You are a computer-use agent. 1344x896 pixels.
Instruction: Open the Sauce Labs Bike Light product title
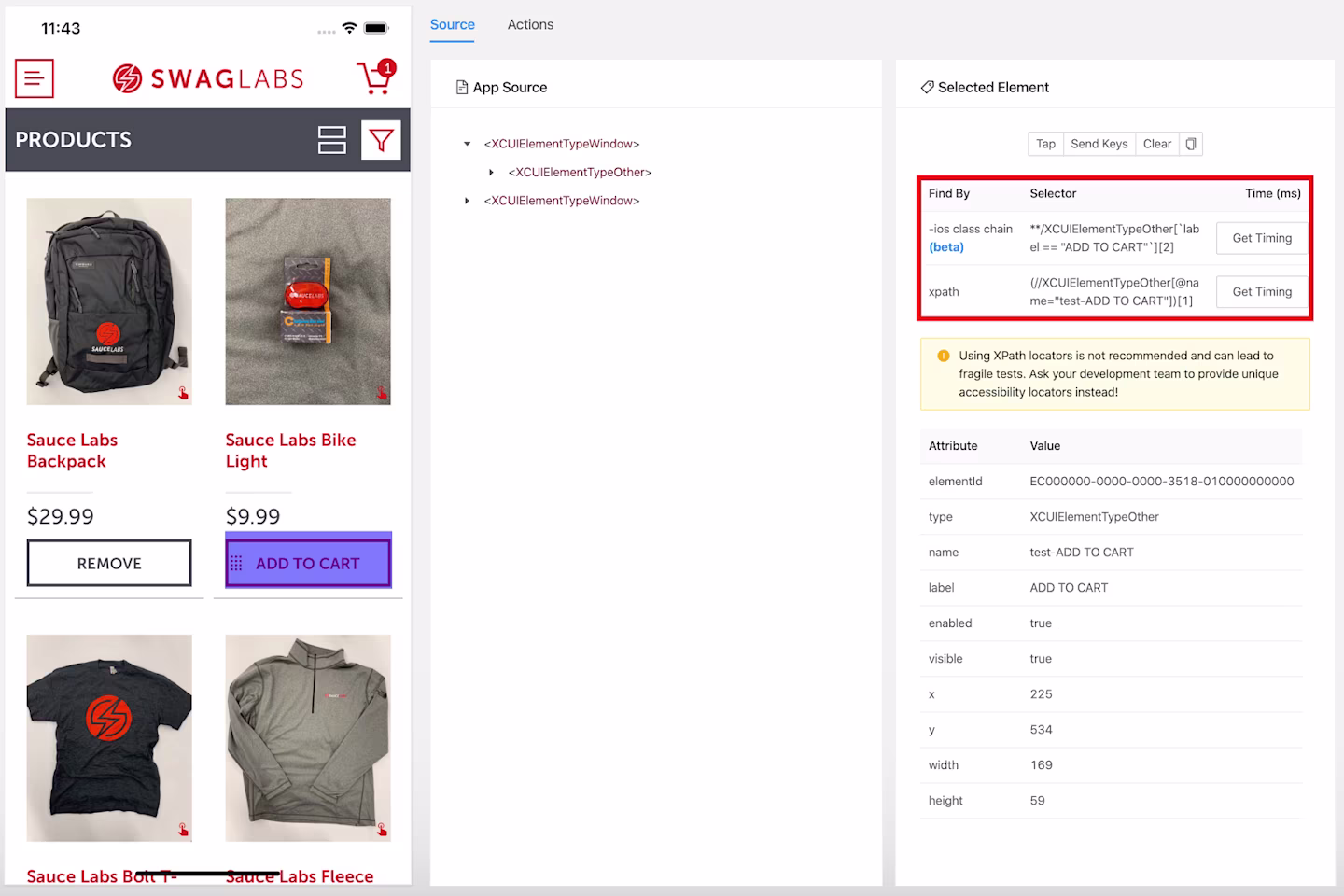click(290, 451)
